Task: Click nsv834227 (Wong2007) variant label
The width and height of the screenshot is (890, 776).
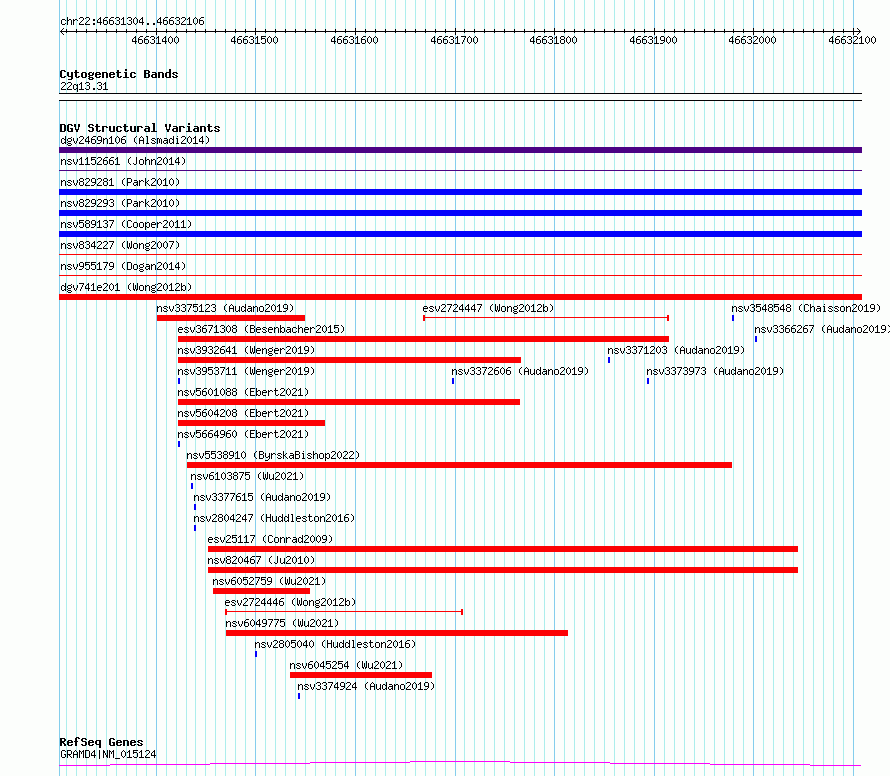Action: (x=120, y=245)
